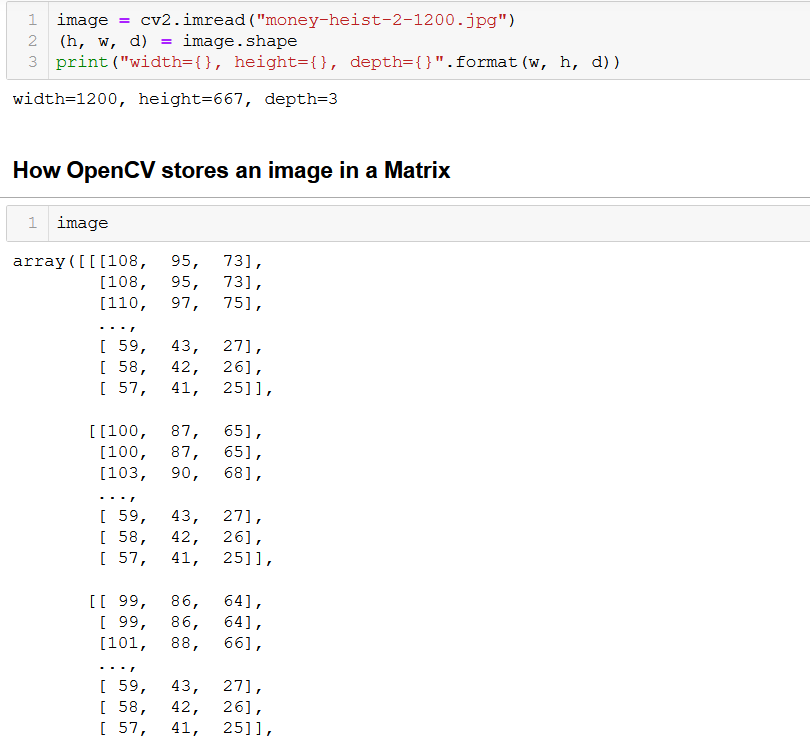
Task: Click the second cell containing 'image'
Action: pyautogui.click(x=408, y=223)
